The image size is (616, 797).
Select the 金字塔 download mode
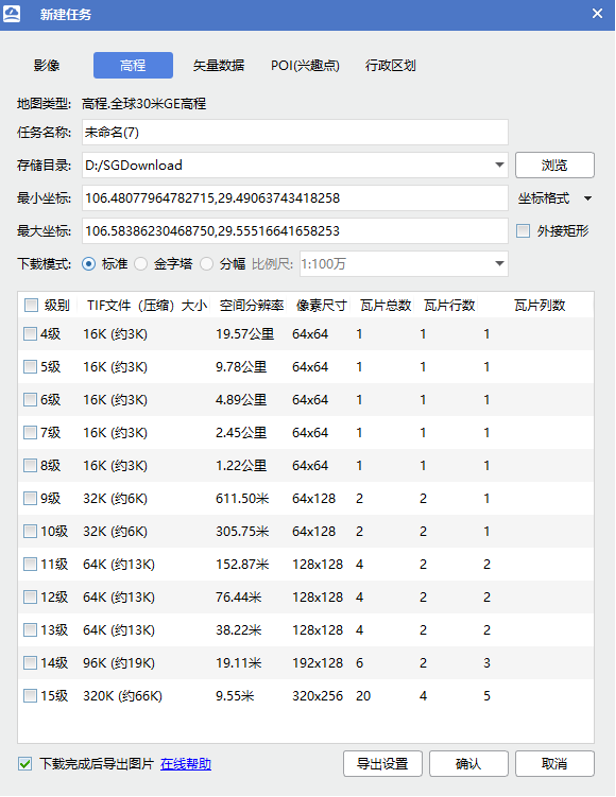coord(140,264)
